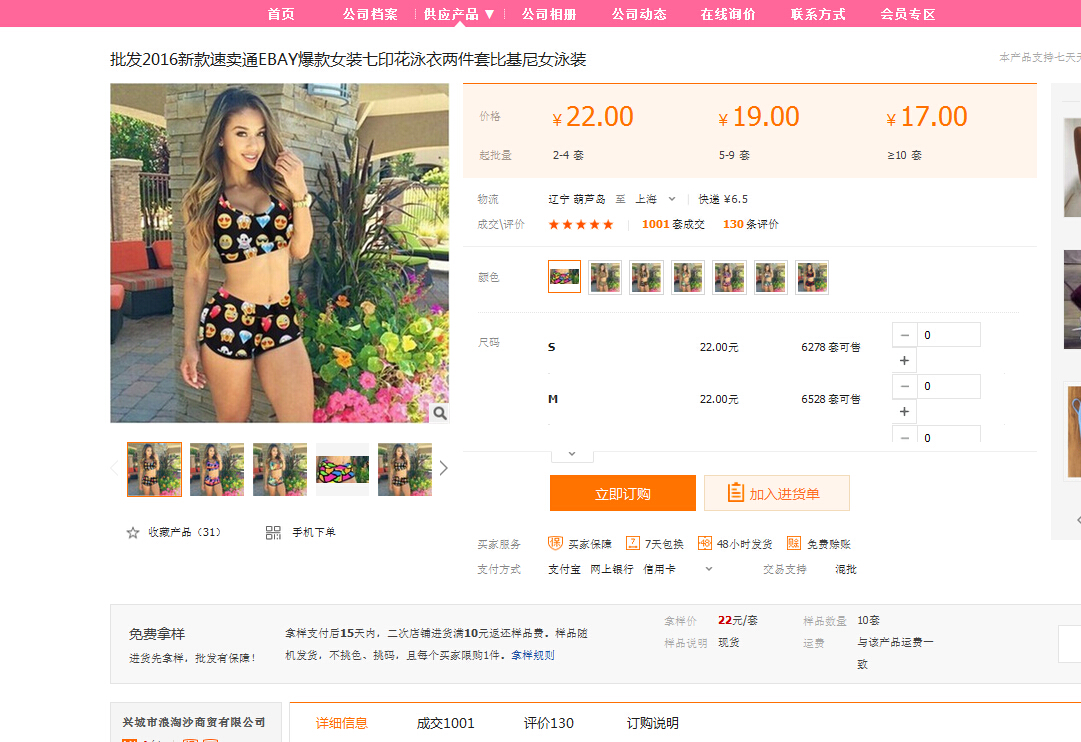Open the 供应产品 navigation menu
The width and height of the screenshot is (1081, 742).
click(459, 14)
